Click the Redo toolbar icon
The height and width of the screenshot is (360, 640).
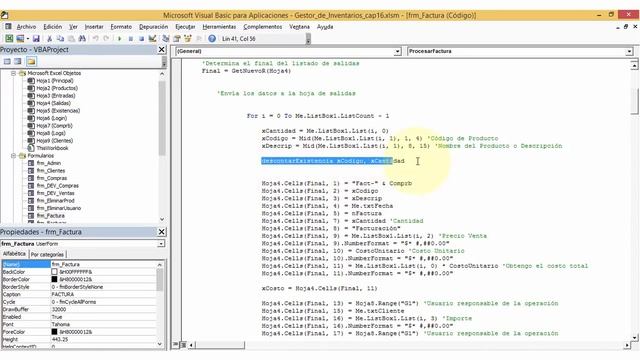(x=106, y=38)
